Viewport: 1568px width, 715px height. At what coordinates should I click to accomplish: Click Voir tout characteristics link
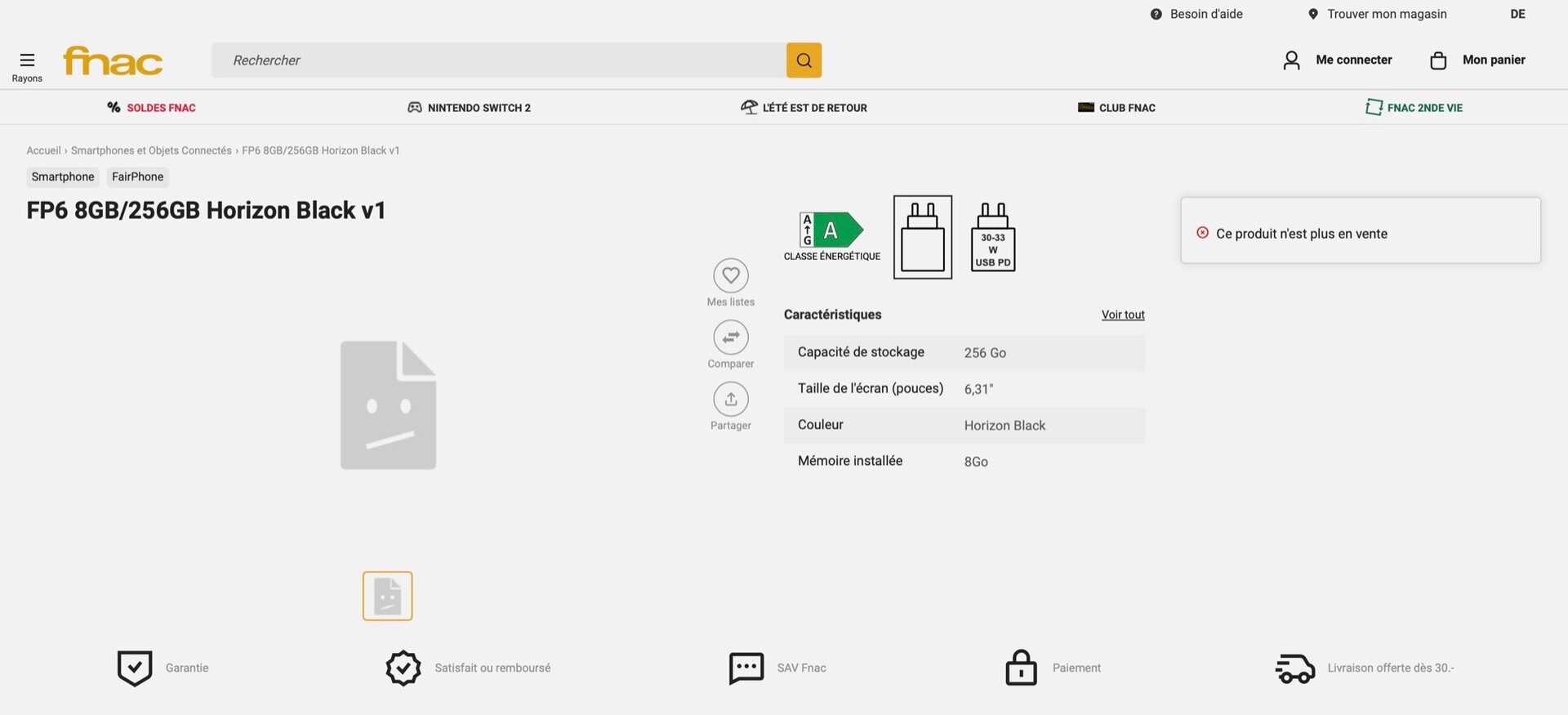1123,315
